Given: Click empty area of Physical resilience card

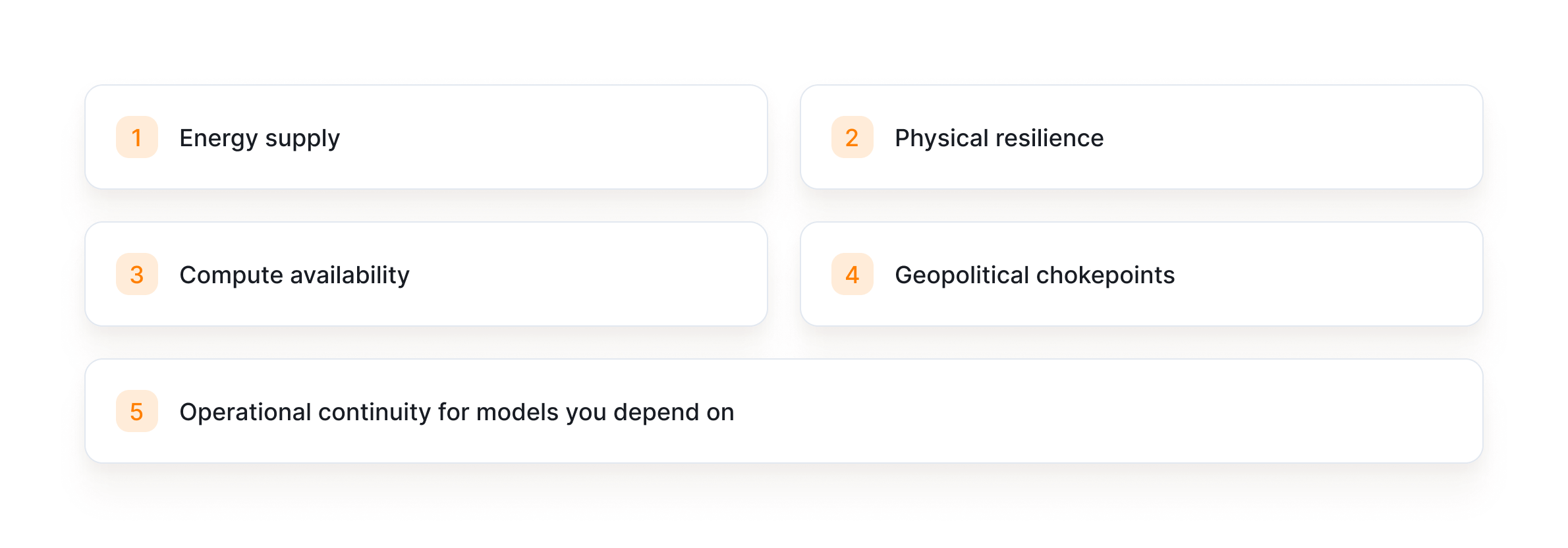Looking at the screenshot, I should [x=1318, y=137].
